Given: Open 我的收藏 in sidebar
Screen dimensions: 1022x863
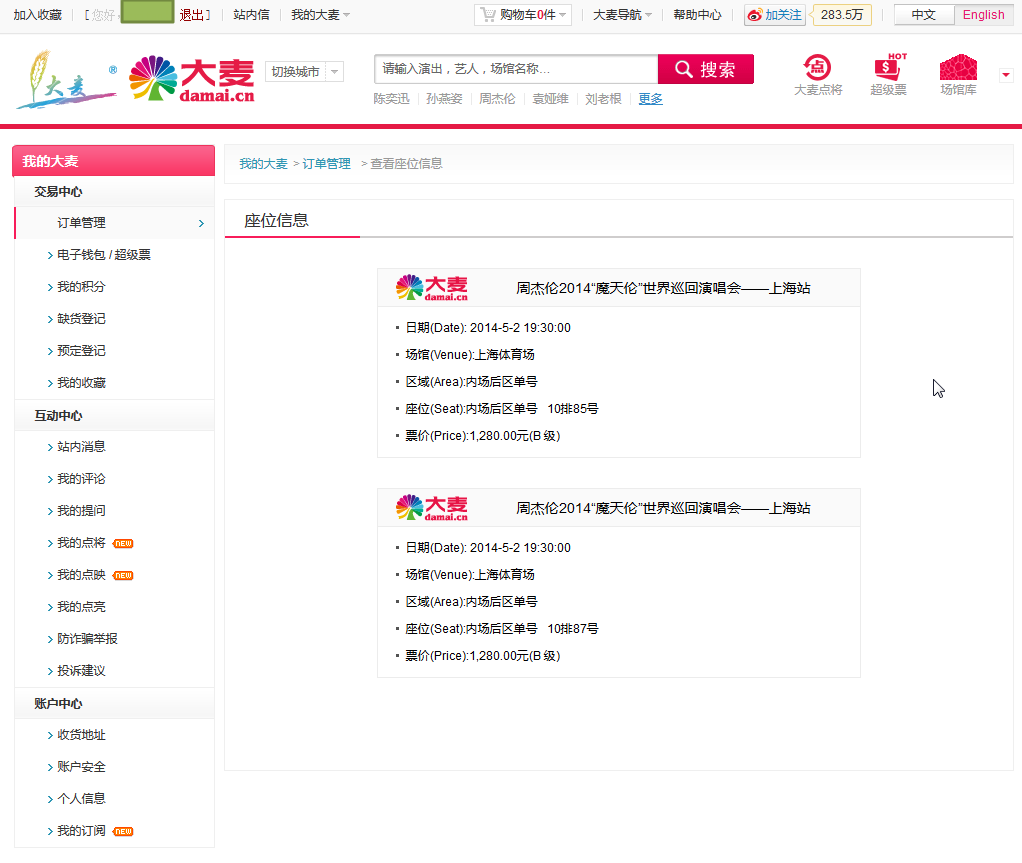Looking at the screenshot, I should click(81, 383).
